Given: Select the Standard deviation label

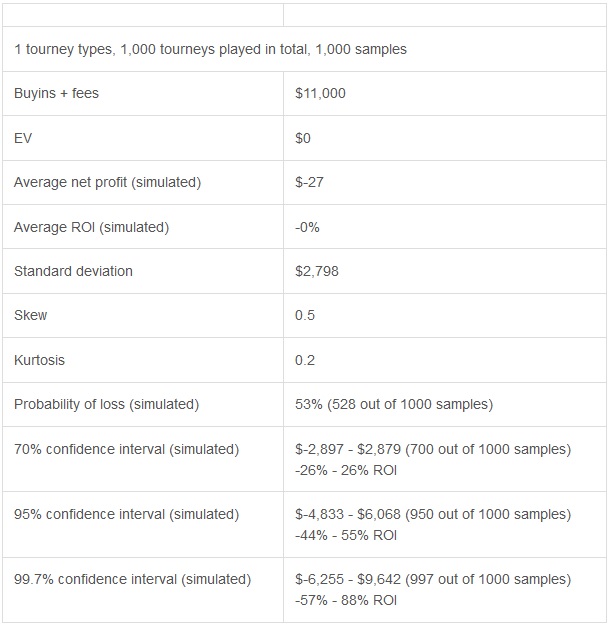Looking at the screenshot, I should 73,271.
